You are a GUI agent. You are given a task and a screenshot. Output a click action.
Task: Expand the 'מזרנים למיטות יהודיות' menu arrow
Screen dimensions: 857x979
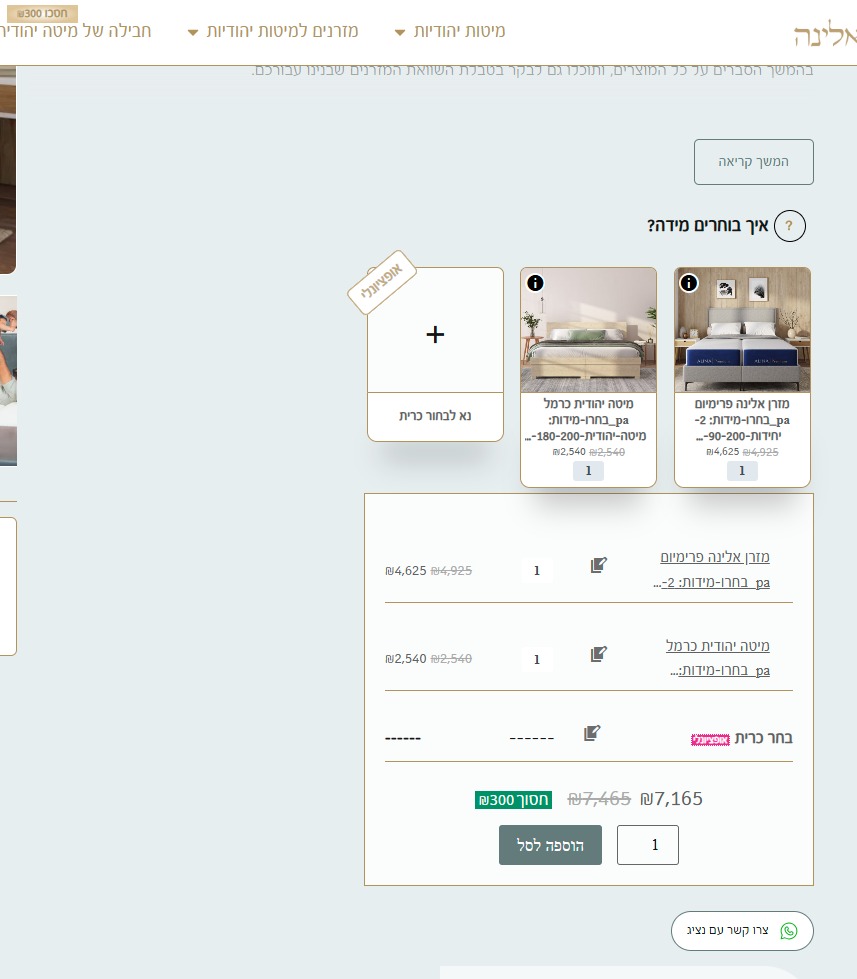[193, 33]
